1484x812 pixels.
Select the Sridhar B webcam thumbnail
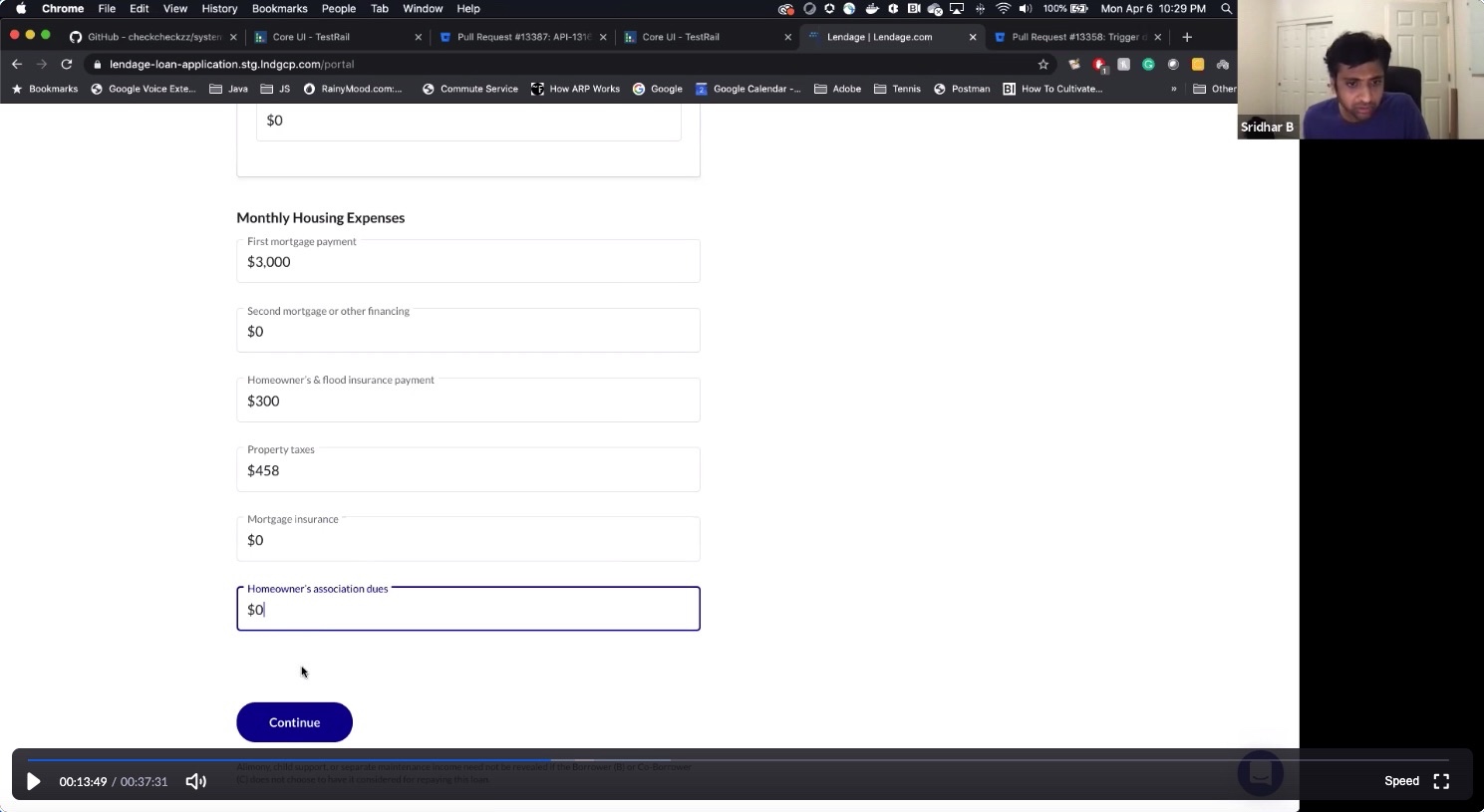coord(1360,70)
